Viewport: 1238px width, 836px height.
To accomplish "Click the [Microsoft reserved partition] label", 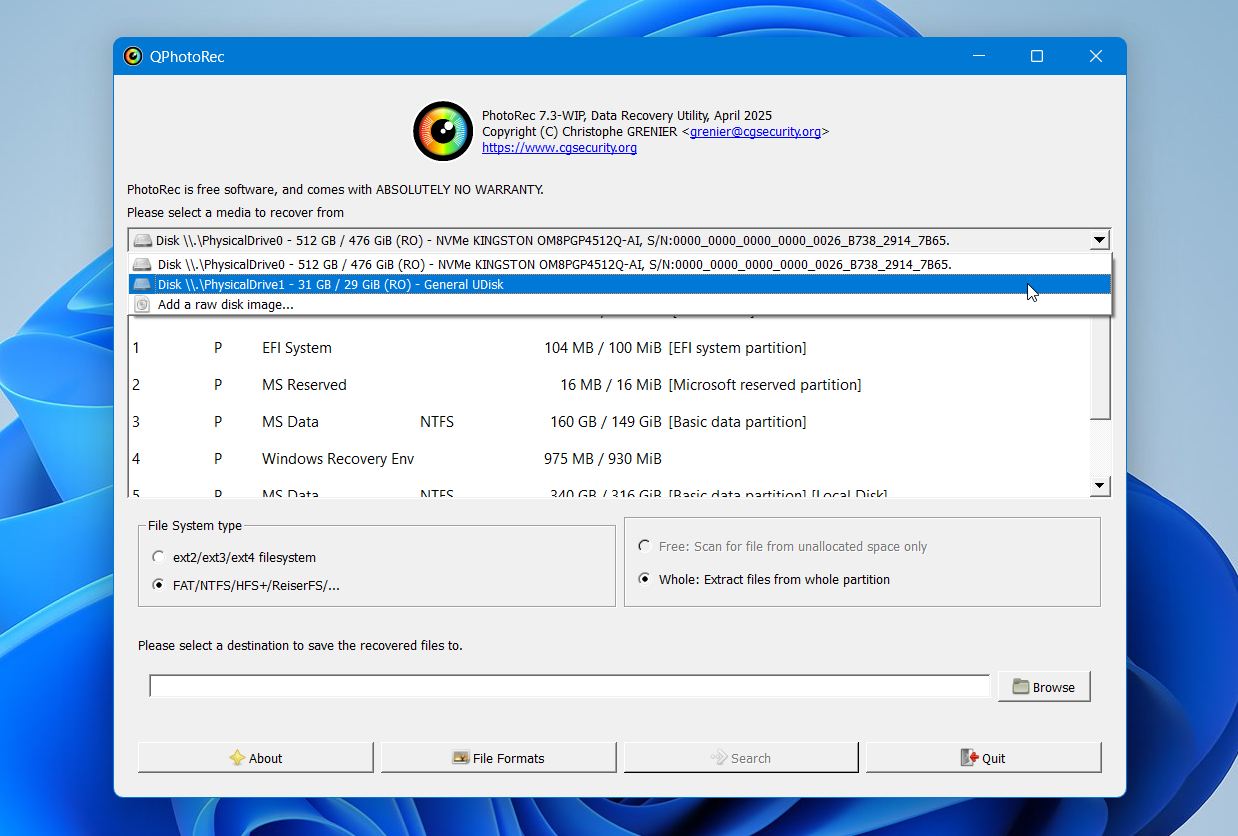I will [765, 385].
